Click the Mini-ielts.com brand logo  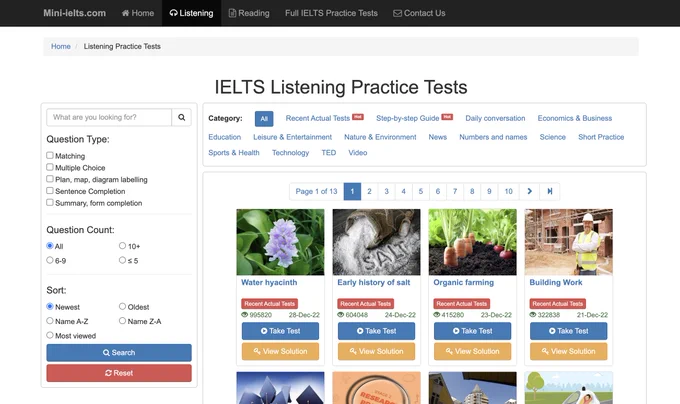pyautogui.click(x=75, y=13)
